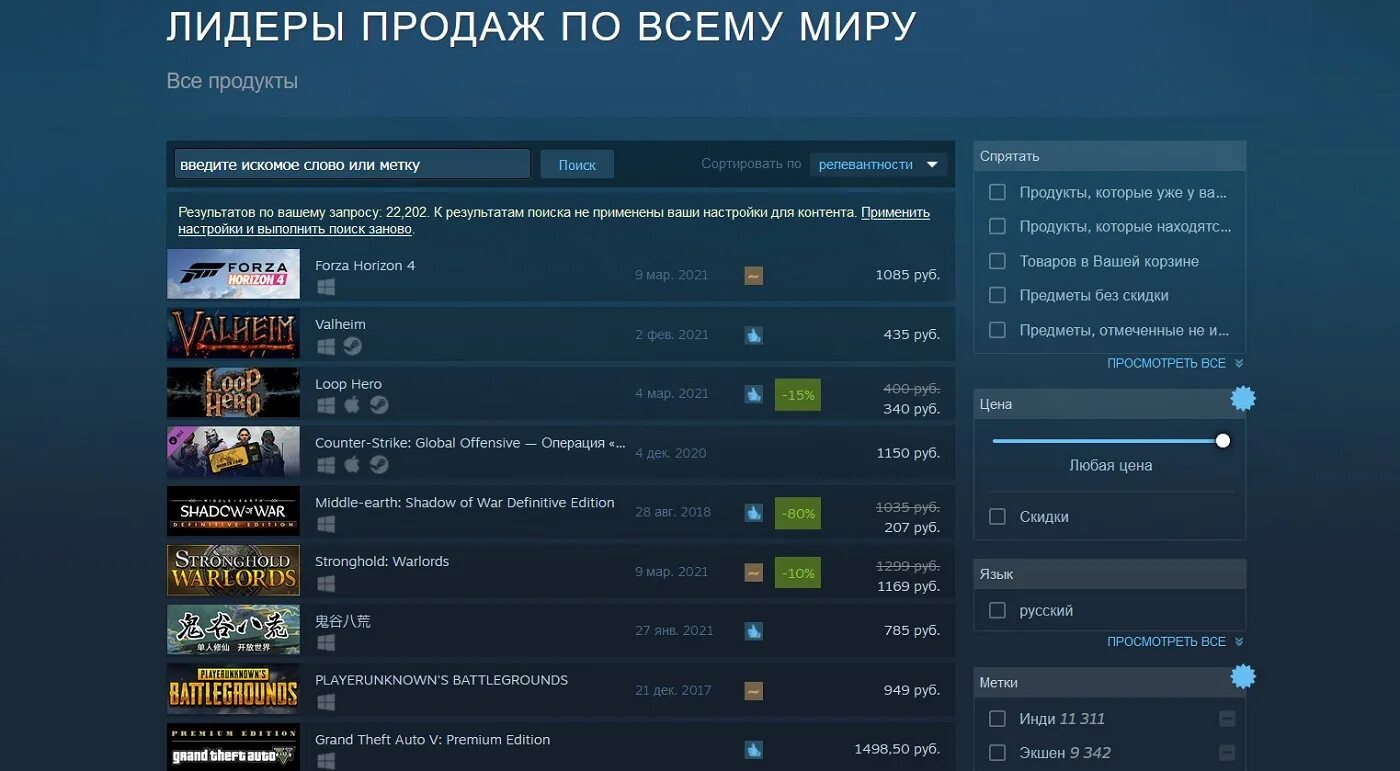This screenshot has width=1400, height=771.
Task: Collapse the Спрятать panel header
Action: coord(1109,156)
